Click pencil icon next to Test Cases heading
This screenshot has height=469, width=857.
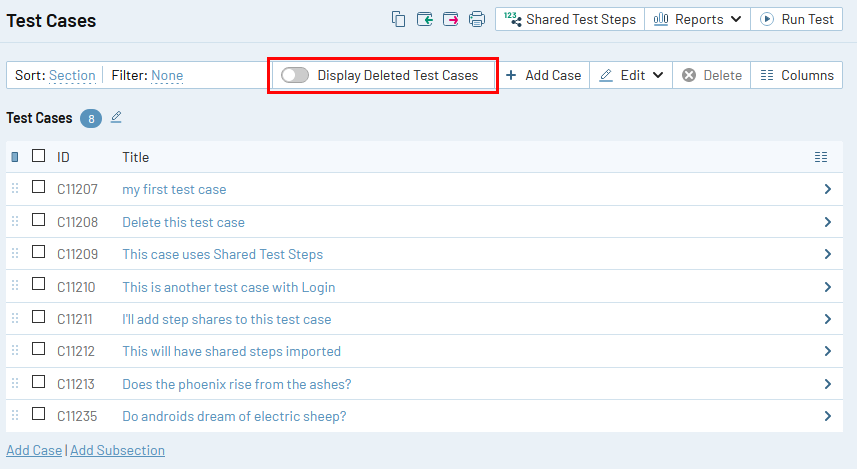click(x=116, y=118)
